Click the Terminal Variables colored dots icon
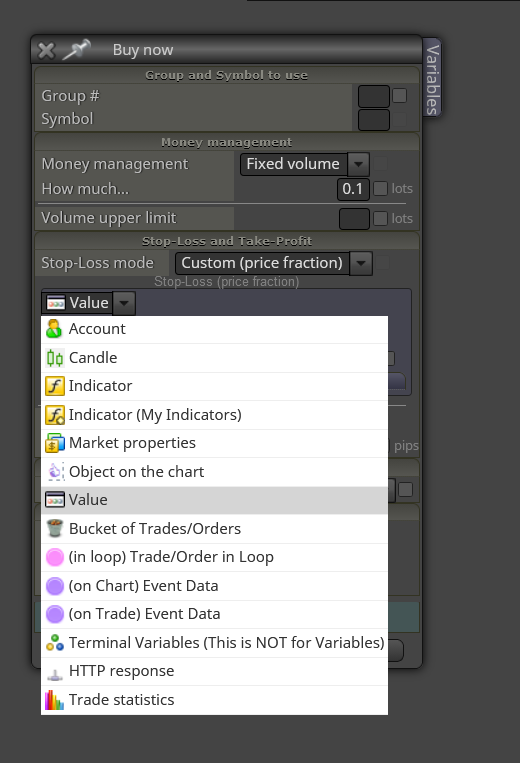Viewport: 520px width, 763px height. click(x=54, y=643)
